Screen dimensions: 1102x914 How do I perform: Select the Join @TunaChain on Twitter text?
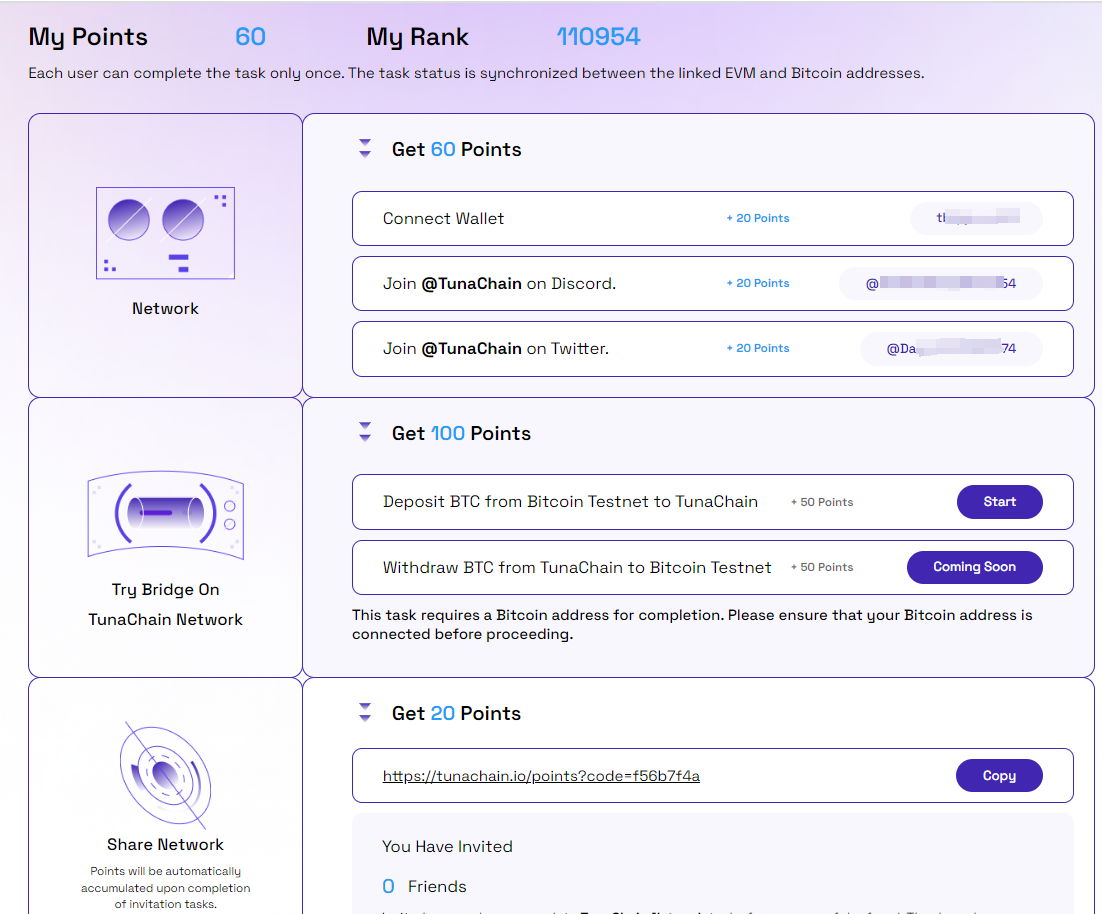click(495, 348)
